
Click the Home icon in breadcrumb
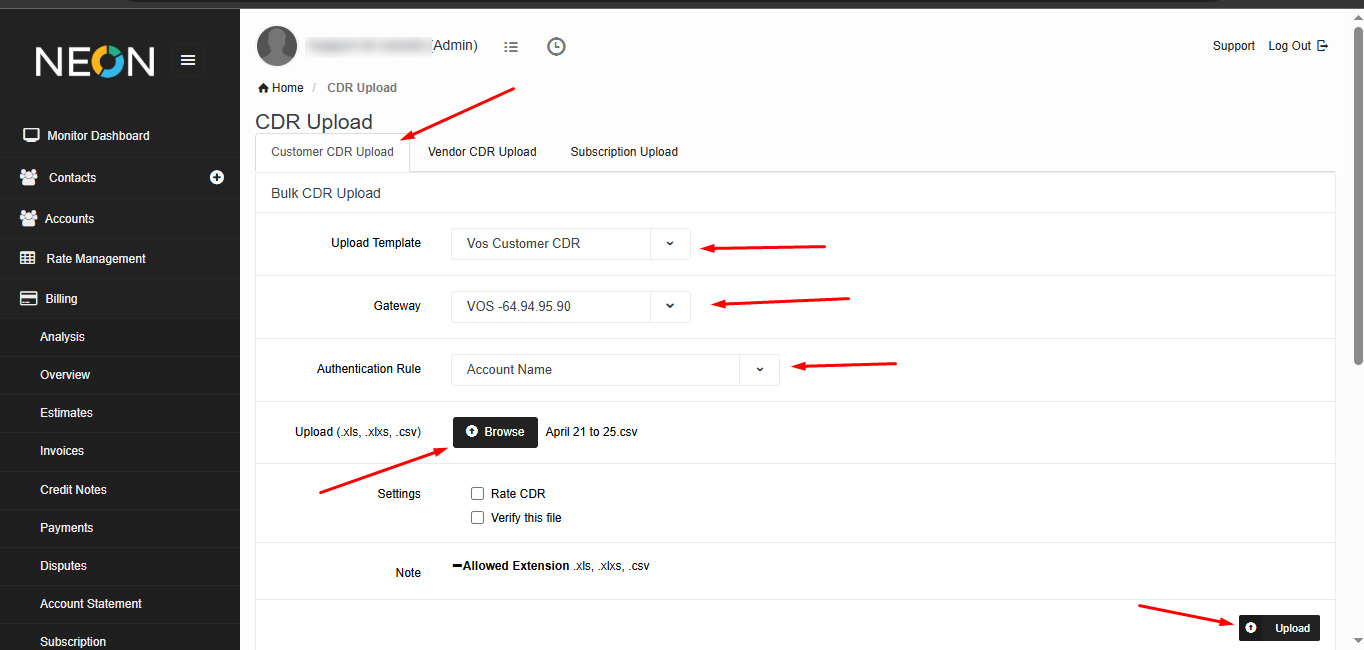264,88
